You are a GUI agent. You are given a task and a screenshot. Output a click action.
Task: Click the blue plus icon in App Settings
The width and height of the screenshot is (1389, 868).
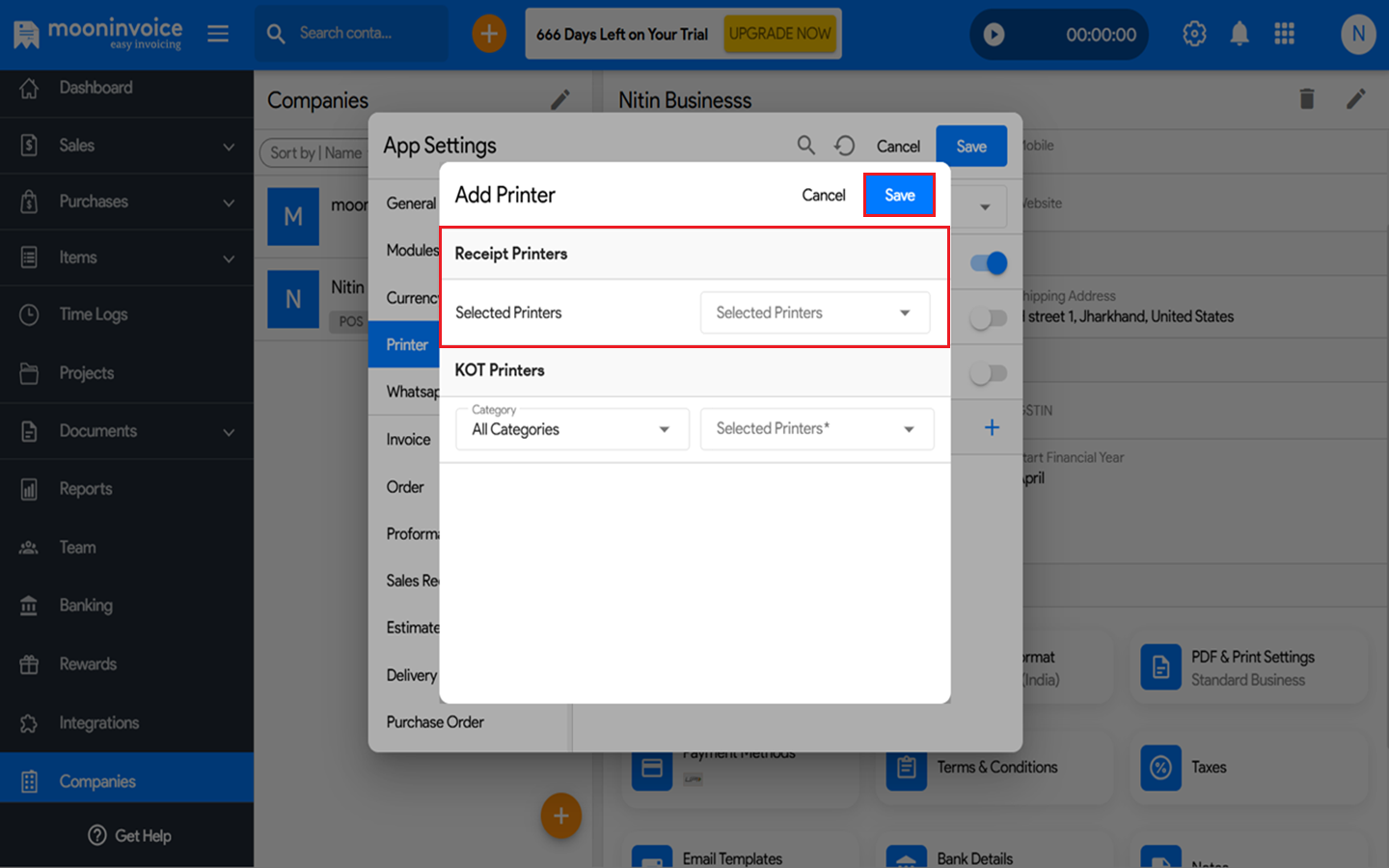[x=992, y=427]
